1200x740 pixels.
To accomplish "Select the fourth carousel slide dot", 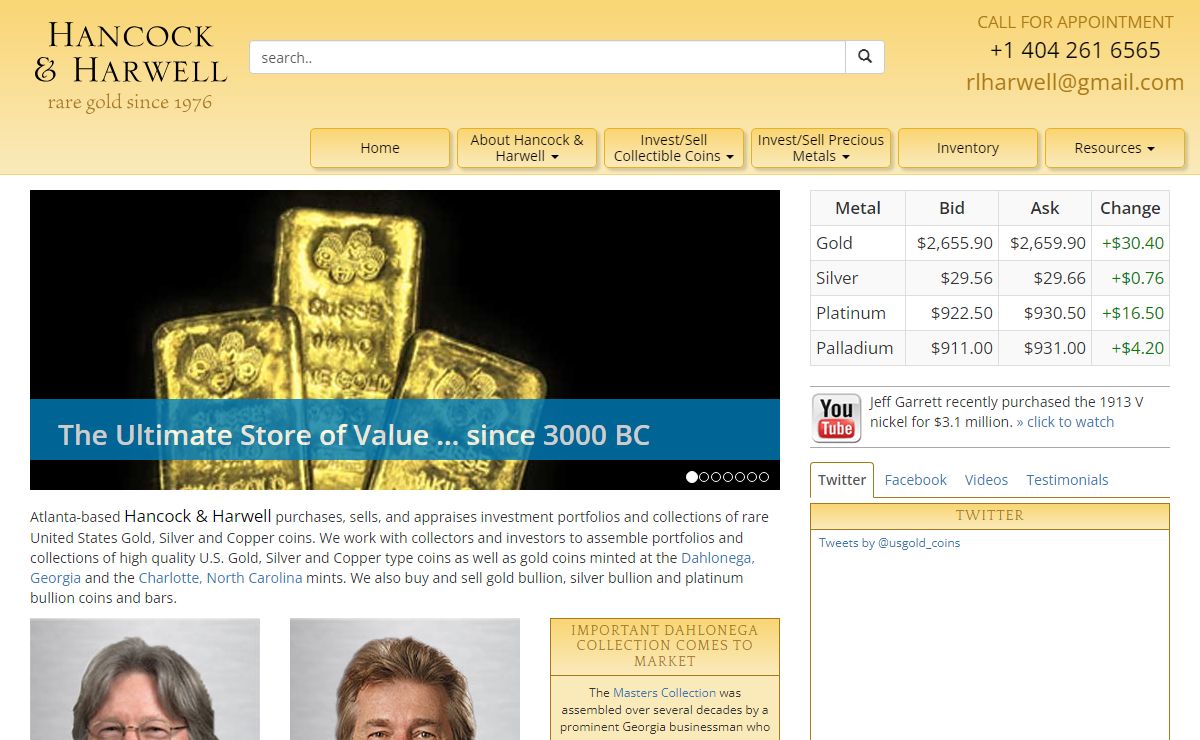I will click(728, 477).
